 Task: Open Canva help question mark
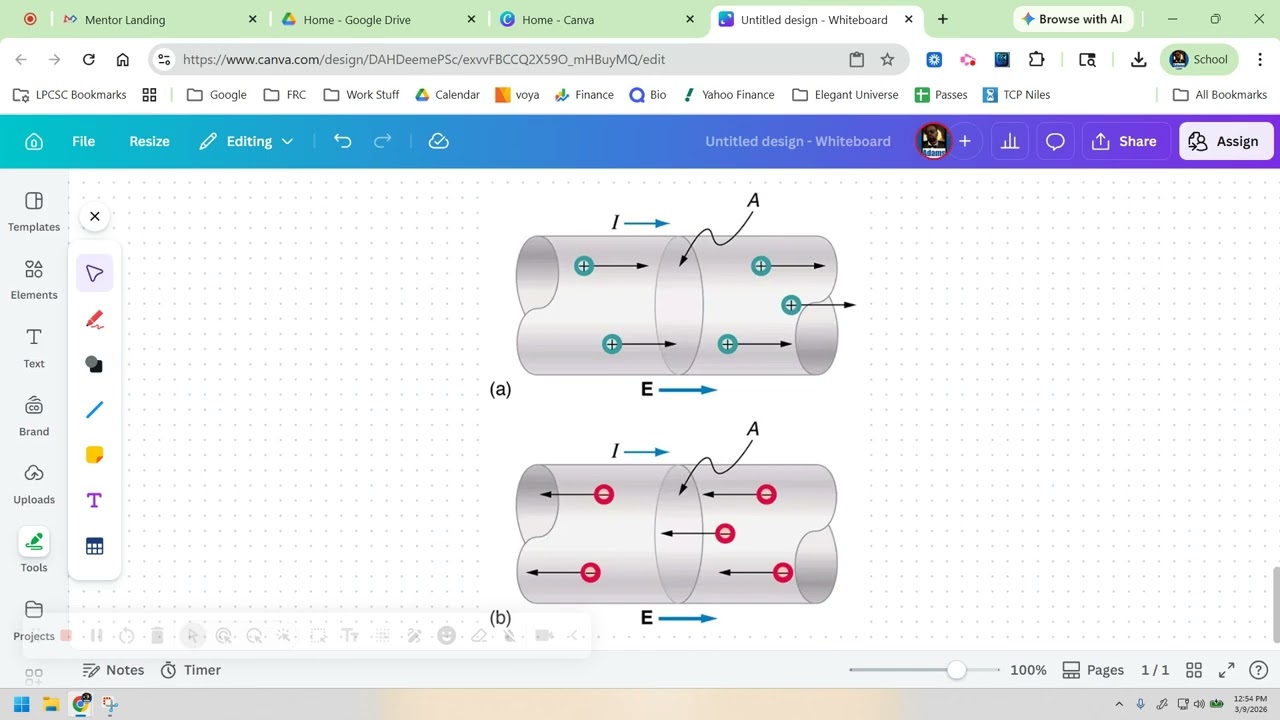click(x=1260, y=670)
